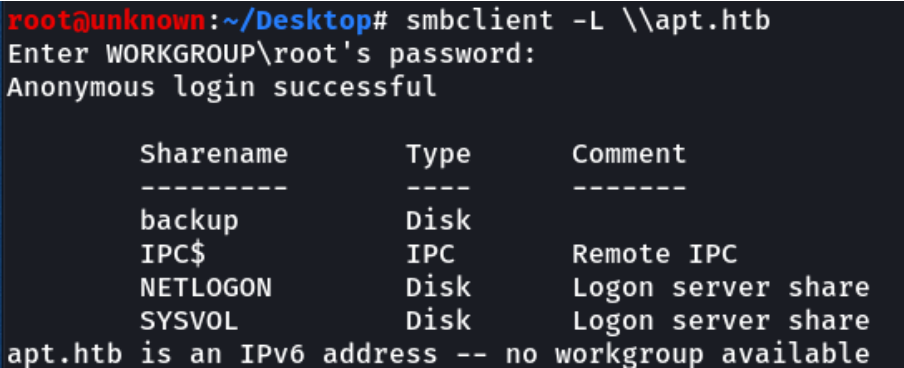Click the IPv6 address warning line
The image size is (904, 368).
click(438, 354)
